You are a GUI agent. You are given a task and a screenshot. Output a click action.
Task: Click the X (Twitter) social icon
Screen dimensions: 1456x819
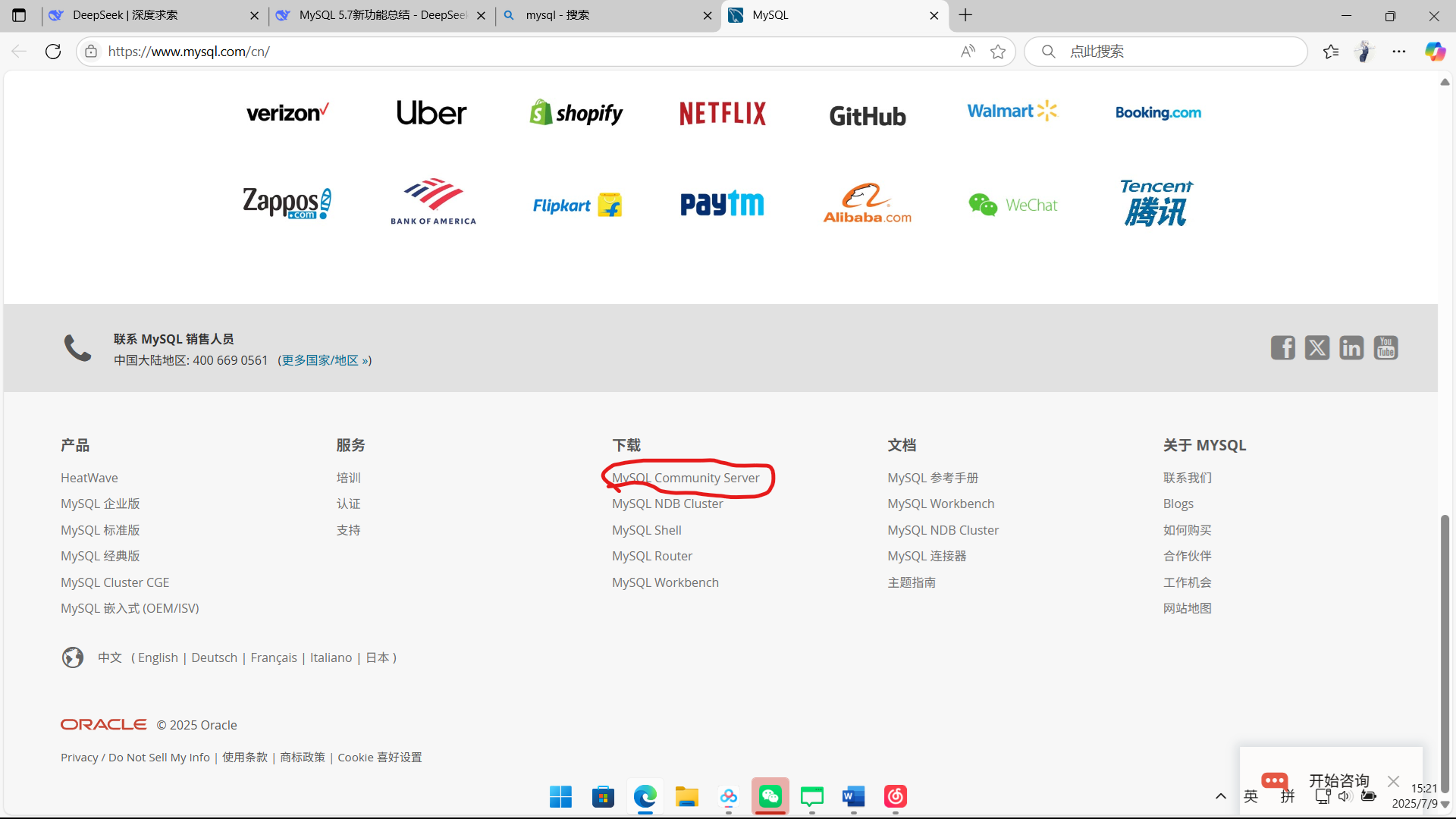click(1317, 348)
